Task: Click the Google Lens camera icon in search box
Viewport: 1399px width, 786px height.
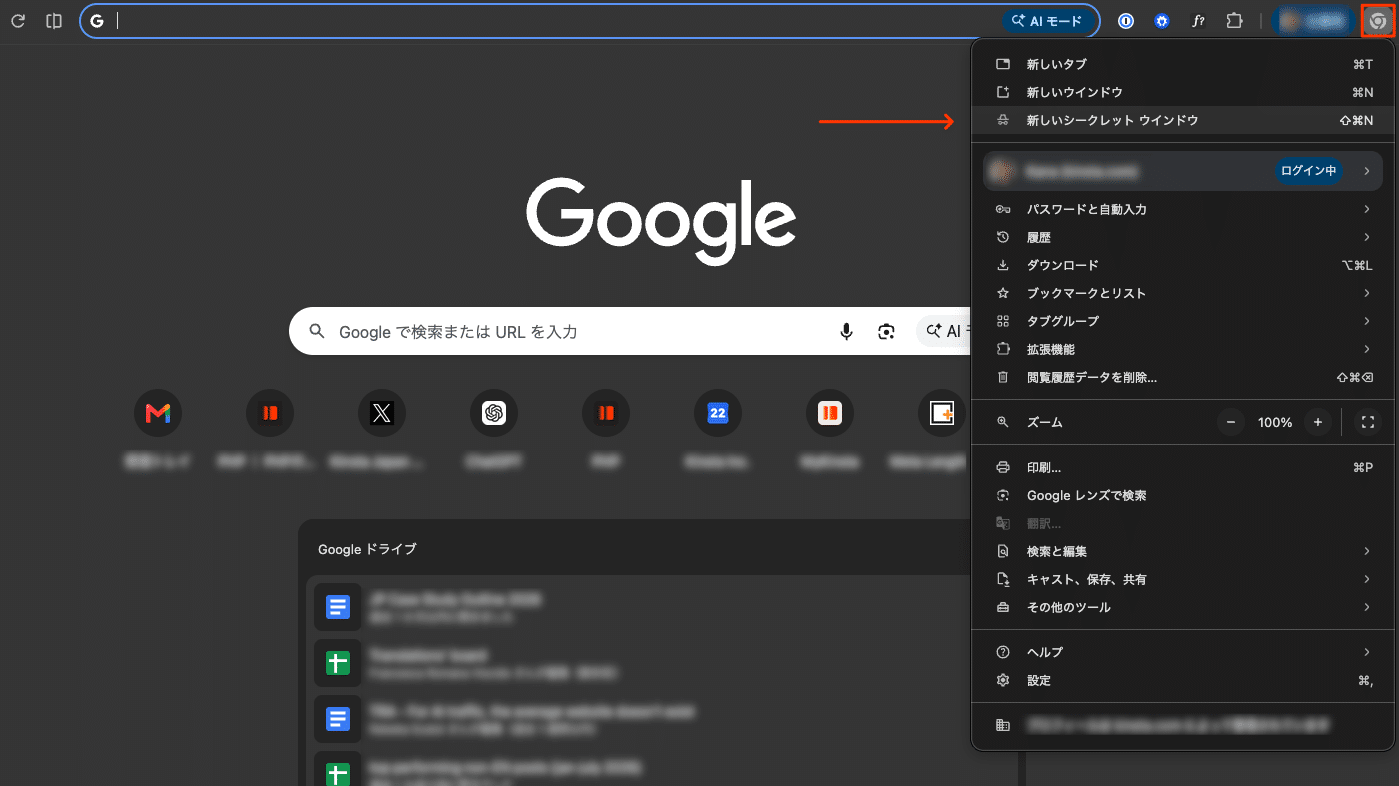Action: point(886,331)
